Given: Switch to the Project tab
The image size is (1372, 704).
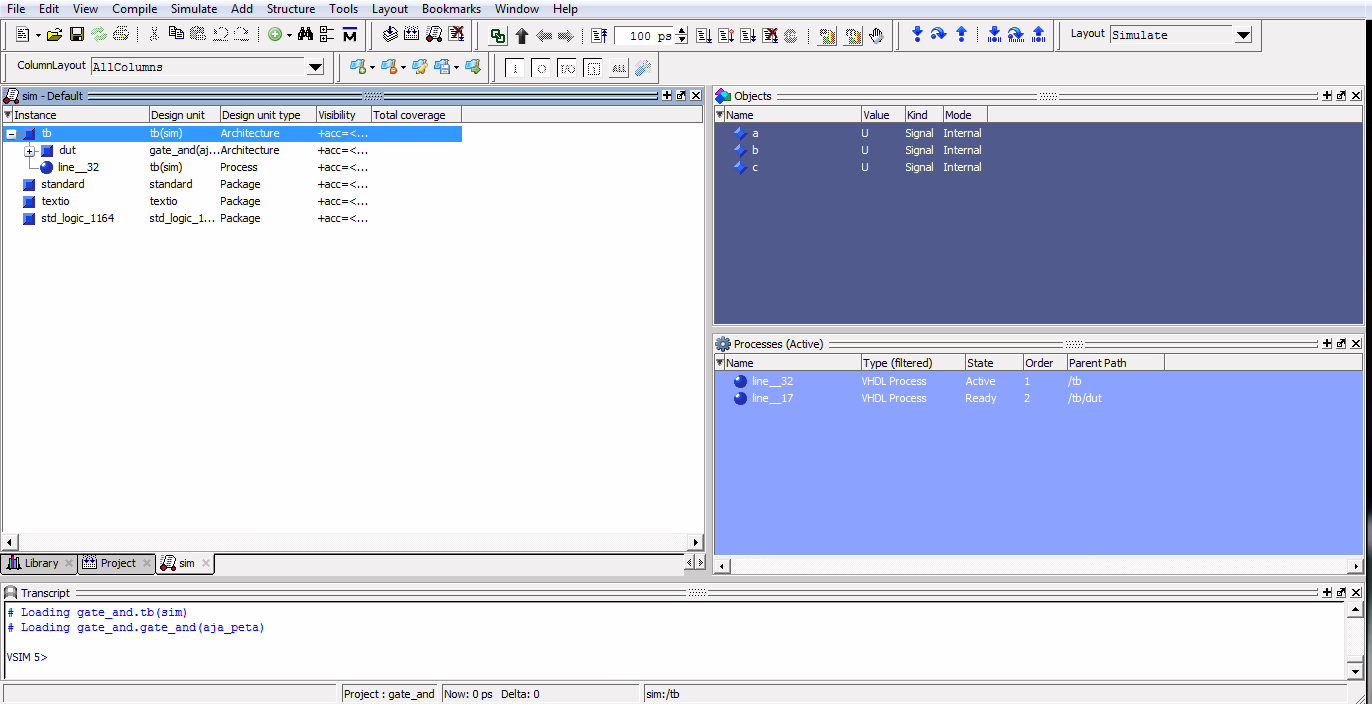Looking at the screenshot, I should click(x=117, y=564).
